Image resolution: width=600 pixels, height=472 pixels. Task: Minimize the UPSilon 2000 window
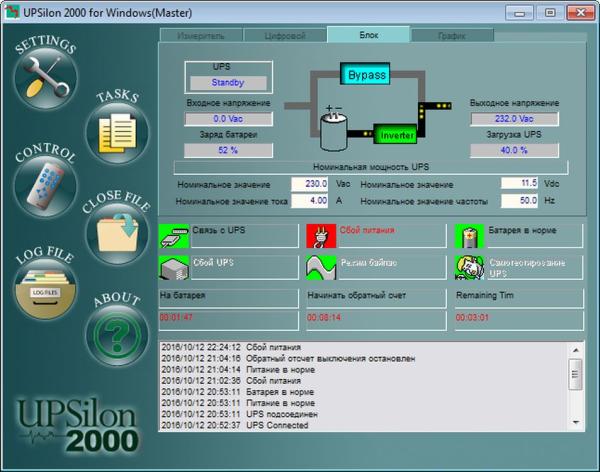[x=519, y=13]
